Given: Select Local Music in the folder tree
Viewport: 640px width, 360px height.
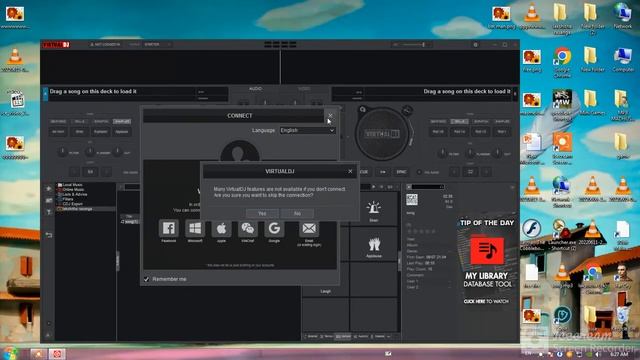Looking at the screenshot, I should pyautogui.click(x=72, y=185).
